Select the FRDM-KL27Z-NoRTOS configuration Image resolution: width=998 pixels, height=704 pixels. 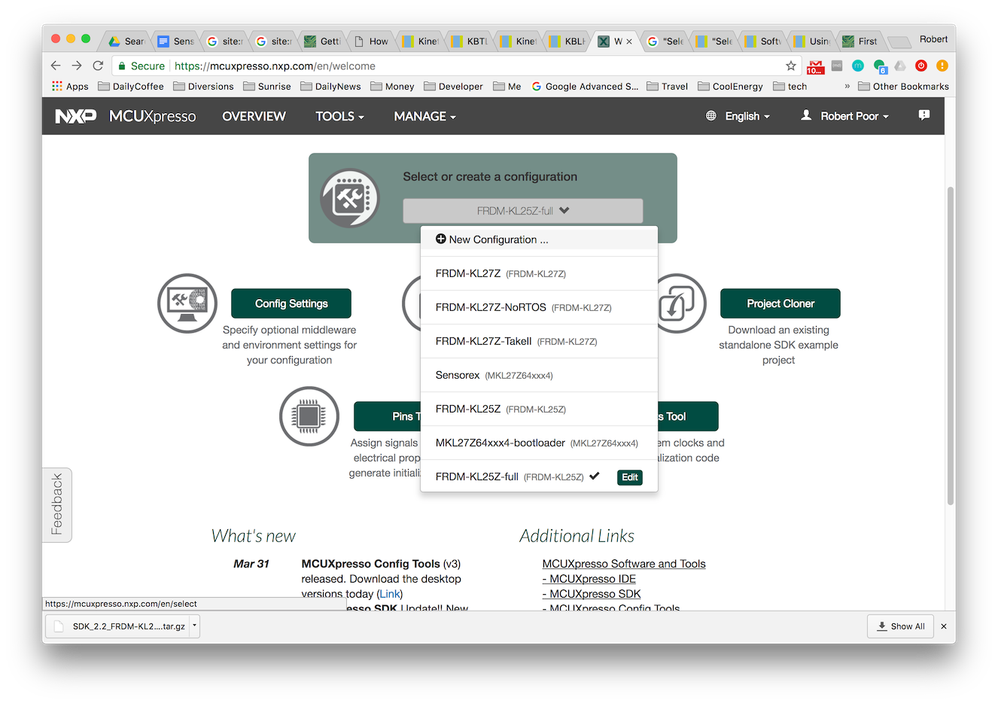539,307
